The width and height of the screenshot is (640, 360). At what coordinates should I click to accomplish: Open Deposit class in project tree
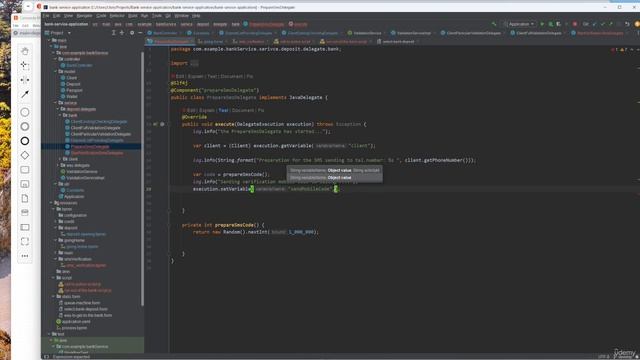(x=73, y=84)
